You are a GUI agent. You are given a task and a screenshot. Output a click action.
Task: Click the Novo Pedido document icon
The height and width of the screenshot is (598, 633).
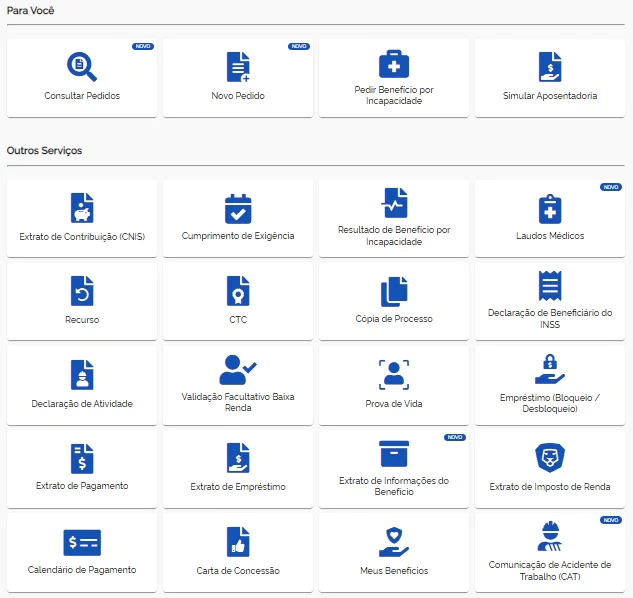[238, 66]
